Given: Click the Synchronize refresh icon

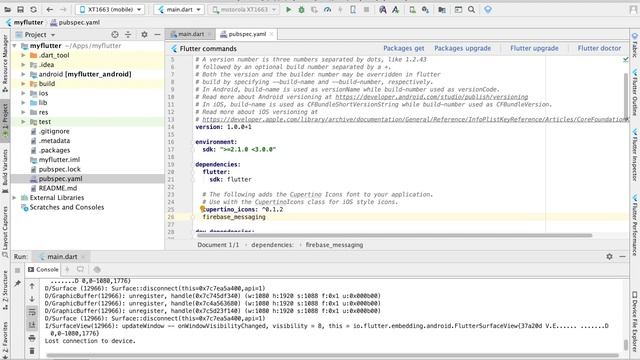Looking at the screenshot, I should click(x=33, y=9).
